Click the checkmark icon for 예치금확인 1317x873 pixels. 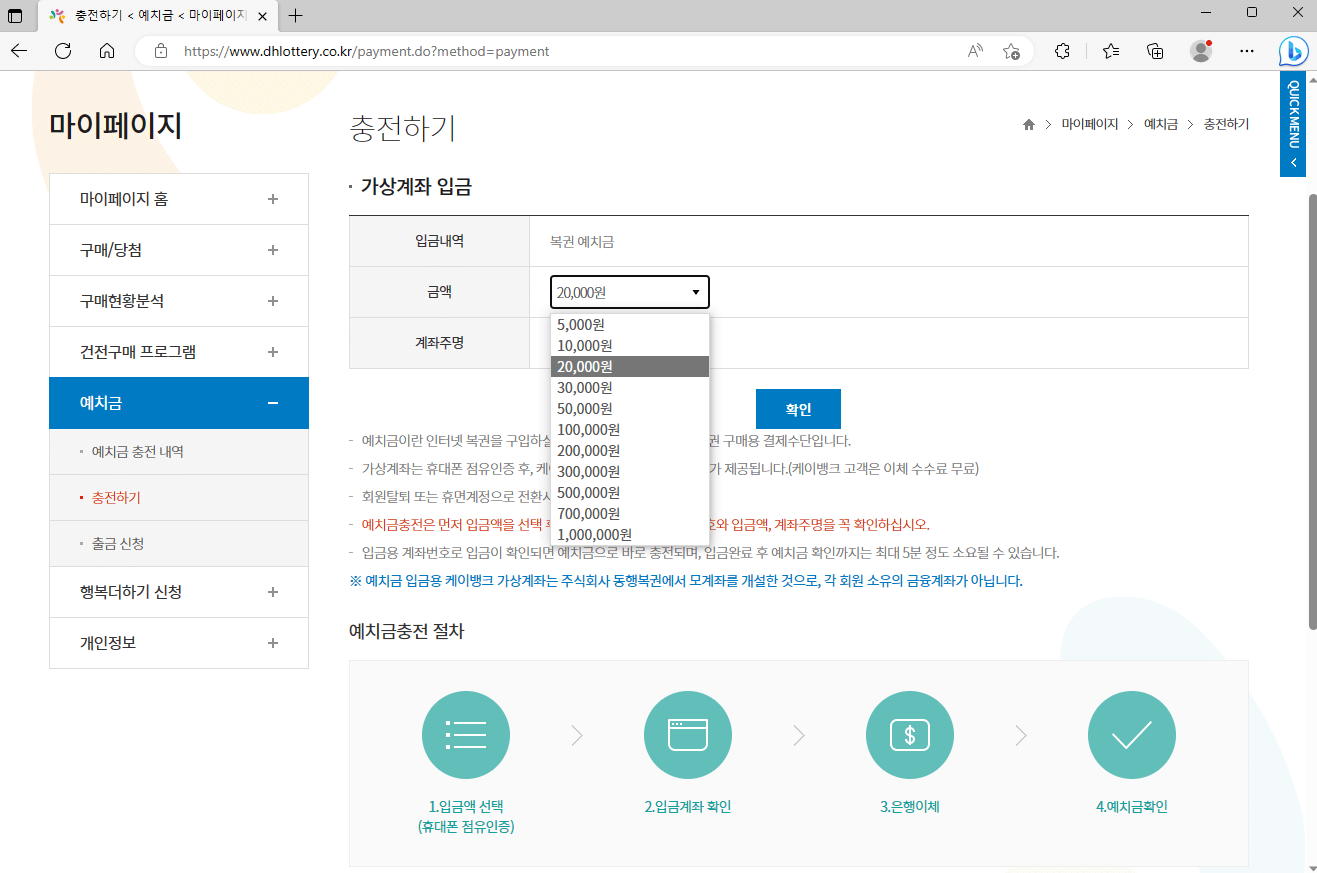pyautogui.click(x=1131, y=734)
